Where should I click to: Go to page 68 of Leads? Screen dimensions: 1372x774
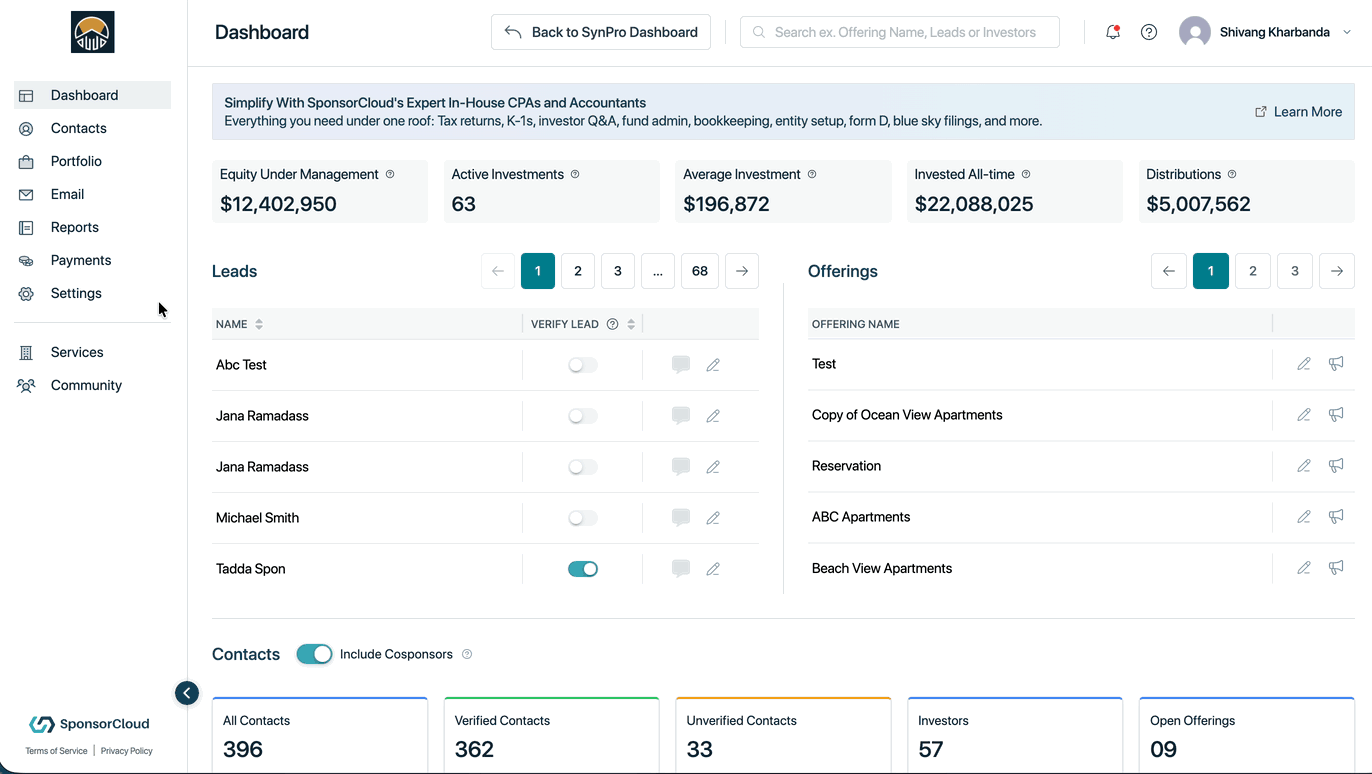click(x=700, y=271)
